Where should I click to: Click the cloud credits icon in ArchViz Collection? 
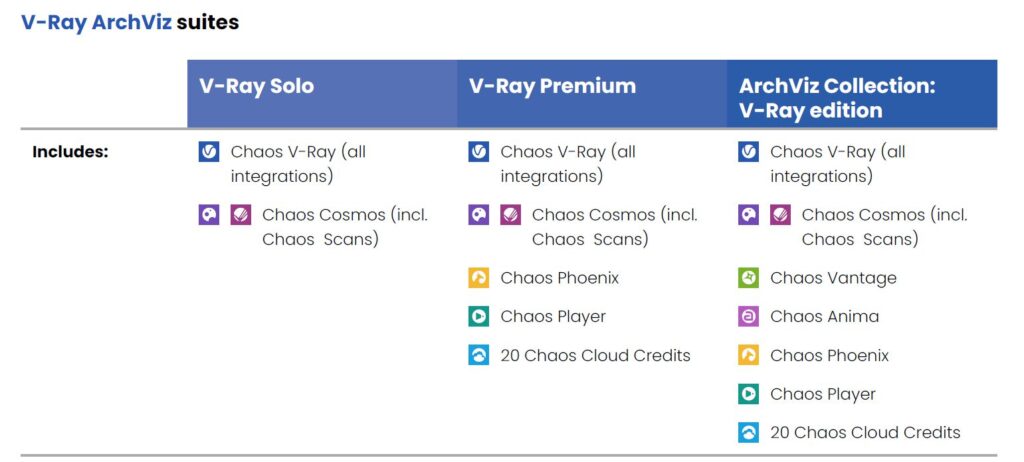click(748, 432)
